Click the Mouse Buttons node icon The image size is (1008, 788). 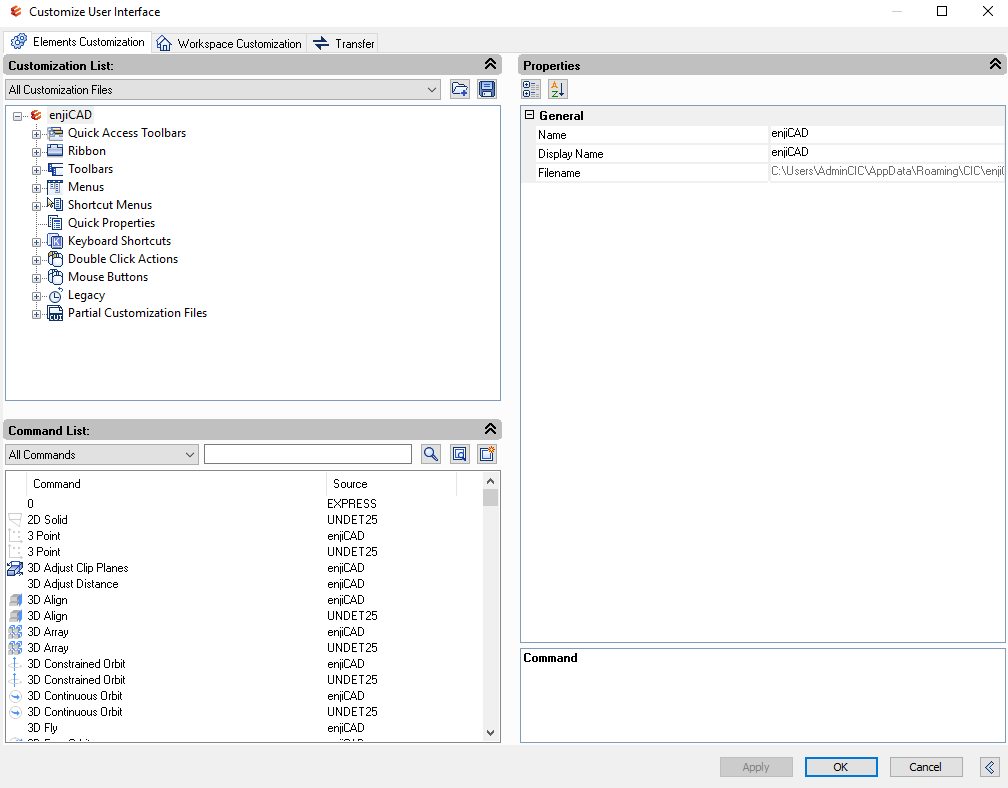point(55,277)
